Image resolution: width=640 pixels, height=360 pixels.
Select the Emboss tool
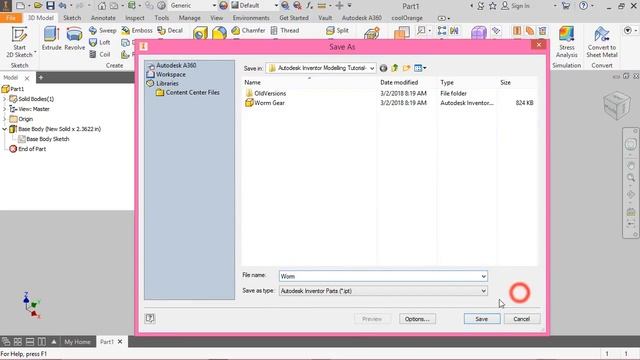tap(137, 30)
